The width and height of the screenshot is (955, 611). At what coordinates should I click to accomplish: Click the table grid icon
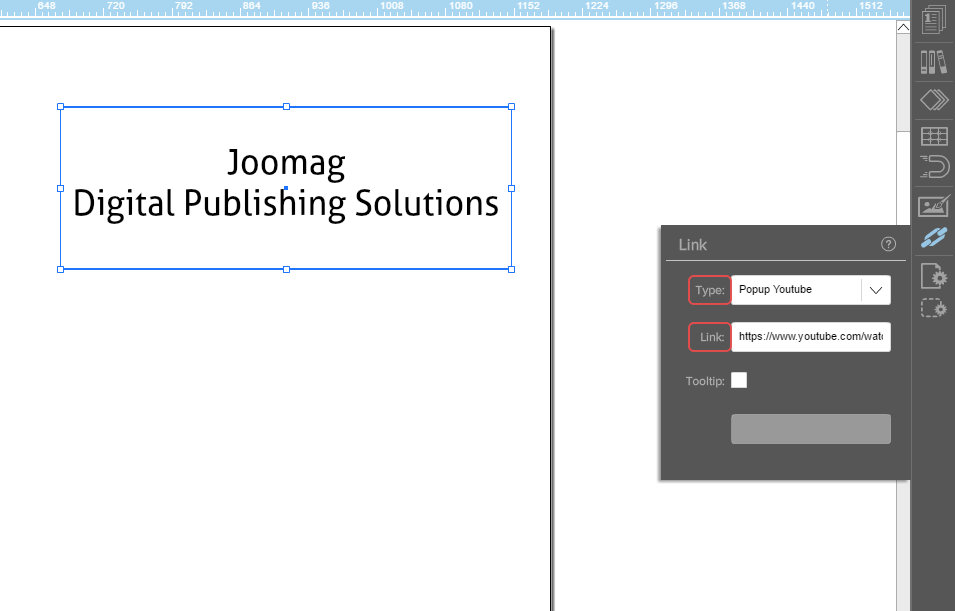tap(933, 137)
